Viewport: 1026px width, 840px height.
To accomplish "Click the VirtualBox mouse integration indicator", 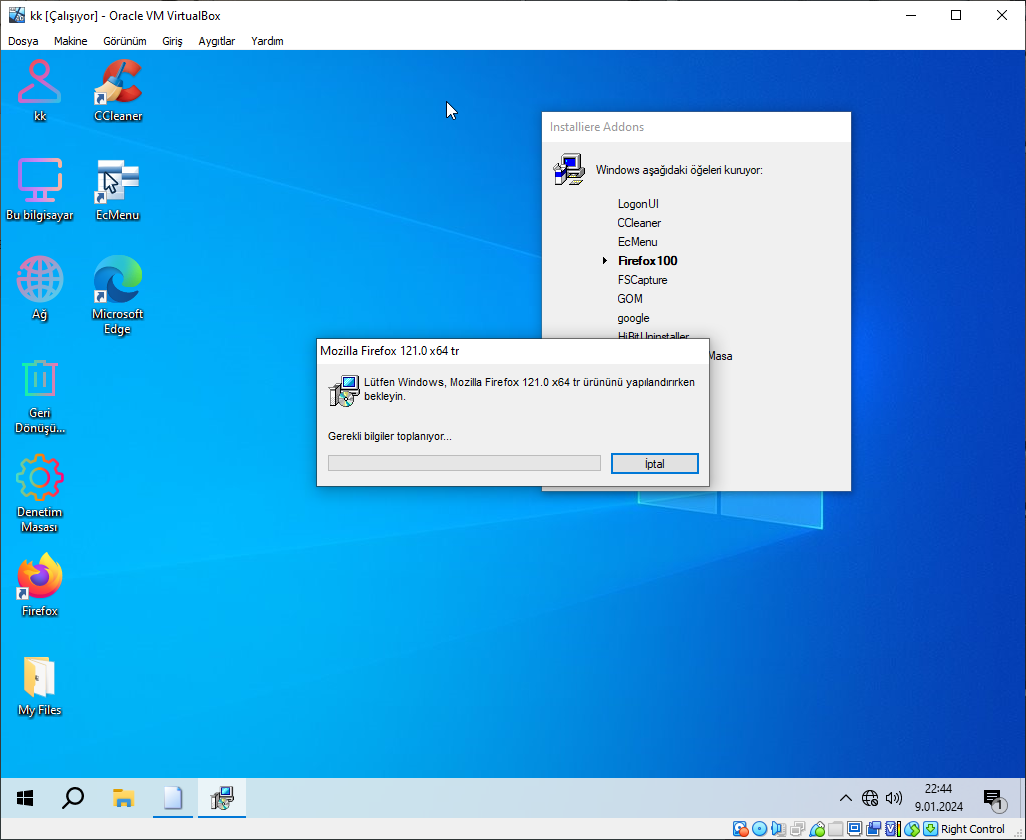I will (912, 829).
